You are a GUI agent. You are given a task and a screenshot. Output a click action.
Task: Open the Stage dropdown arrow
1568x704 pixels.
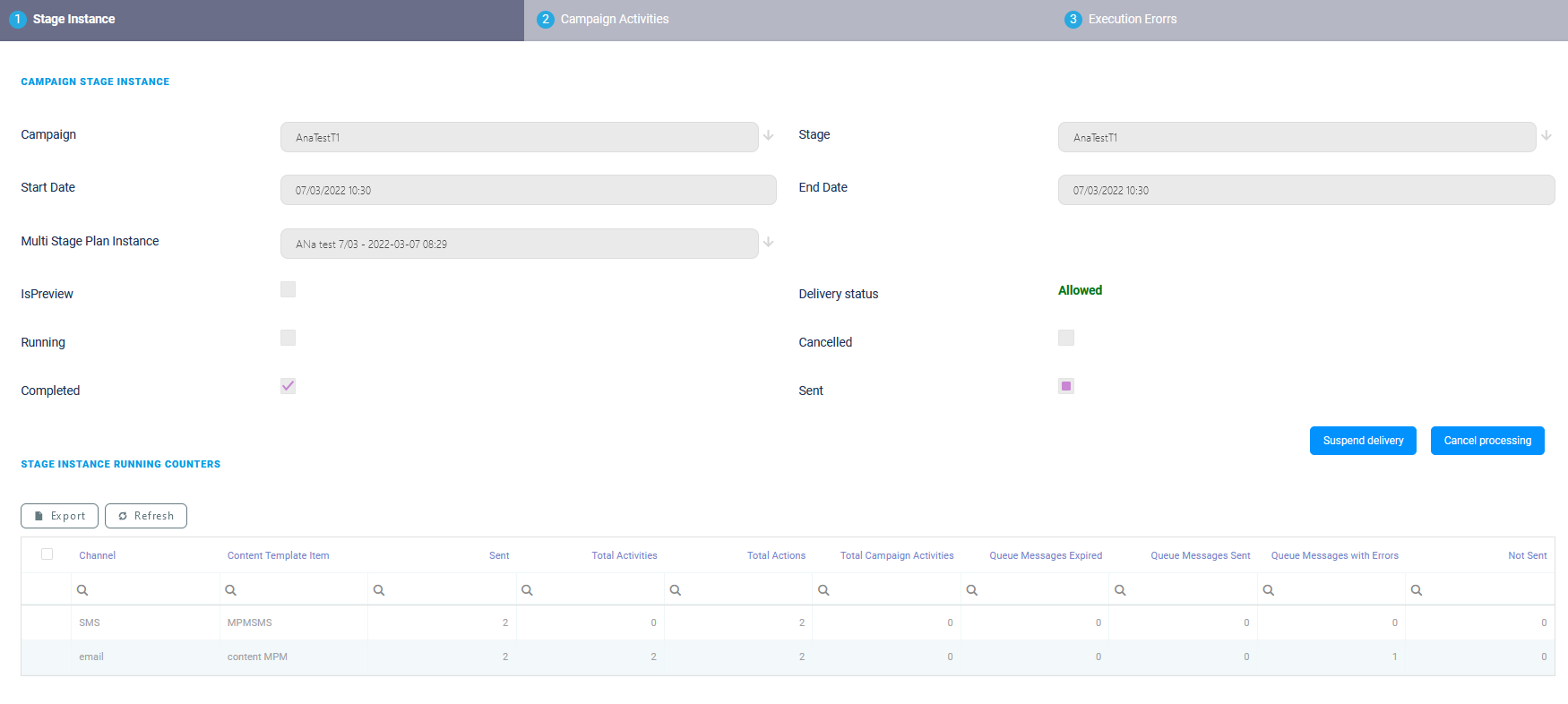[1546, 136]
